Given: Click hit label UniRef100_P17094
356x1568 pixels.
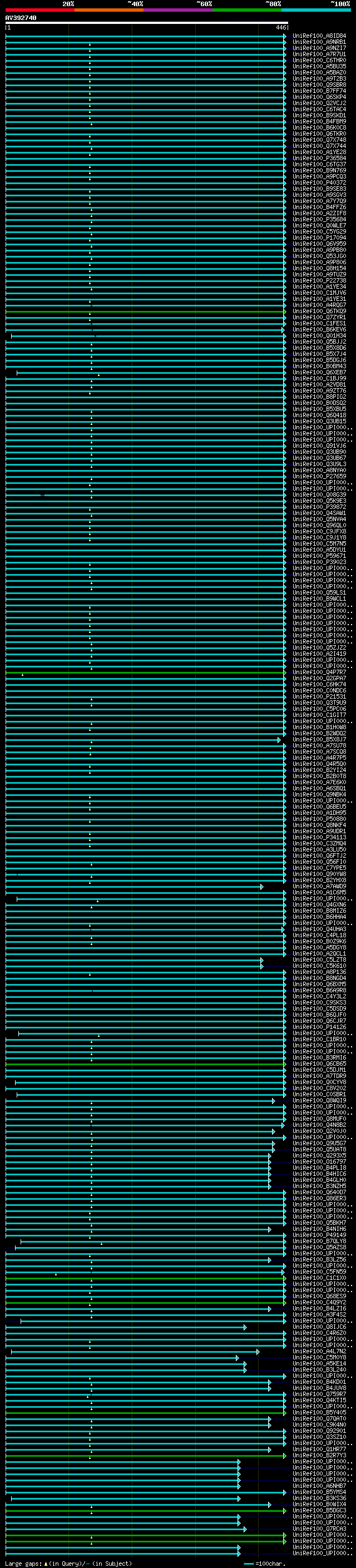Looking at the screenshot, I should click(x=319, y=238).
